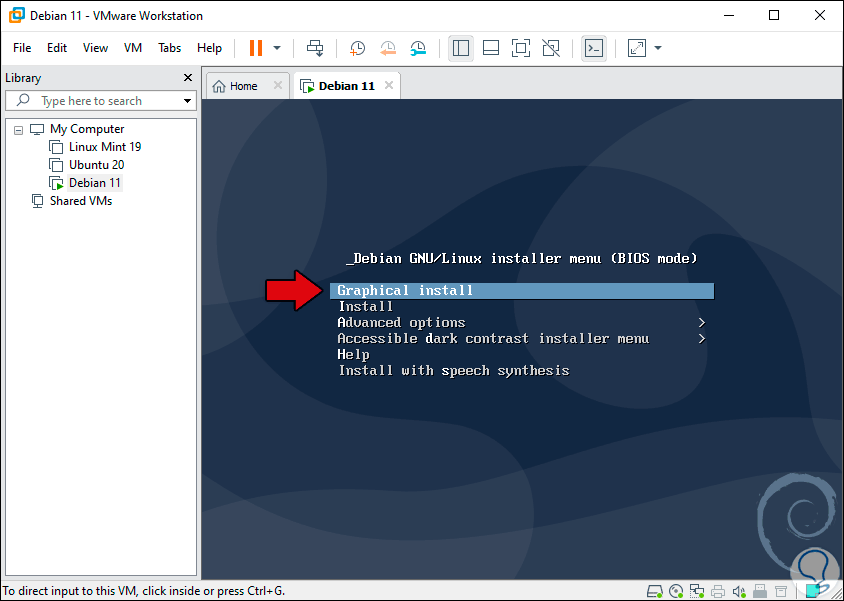
Task: Click the Accessible dark contrast submenu chevron
Action: click(701, 339)
